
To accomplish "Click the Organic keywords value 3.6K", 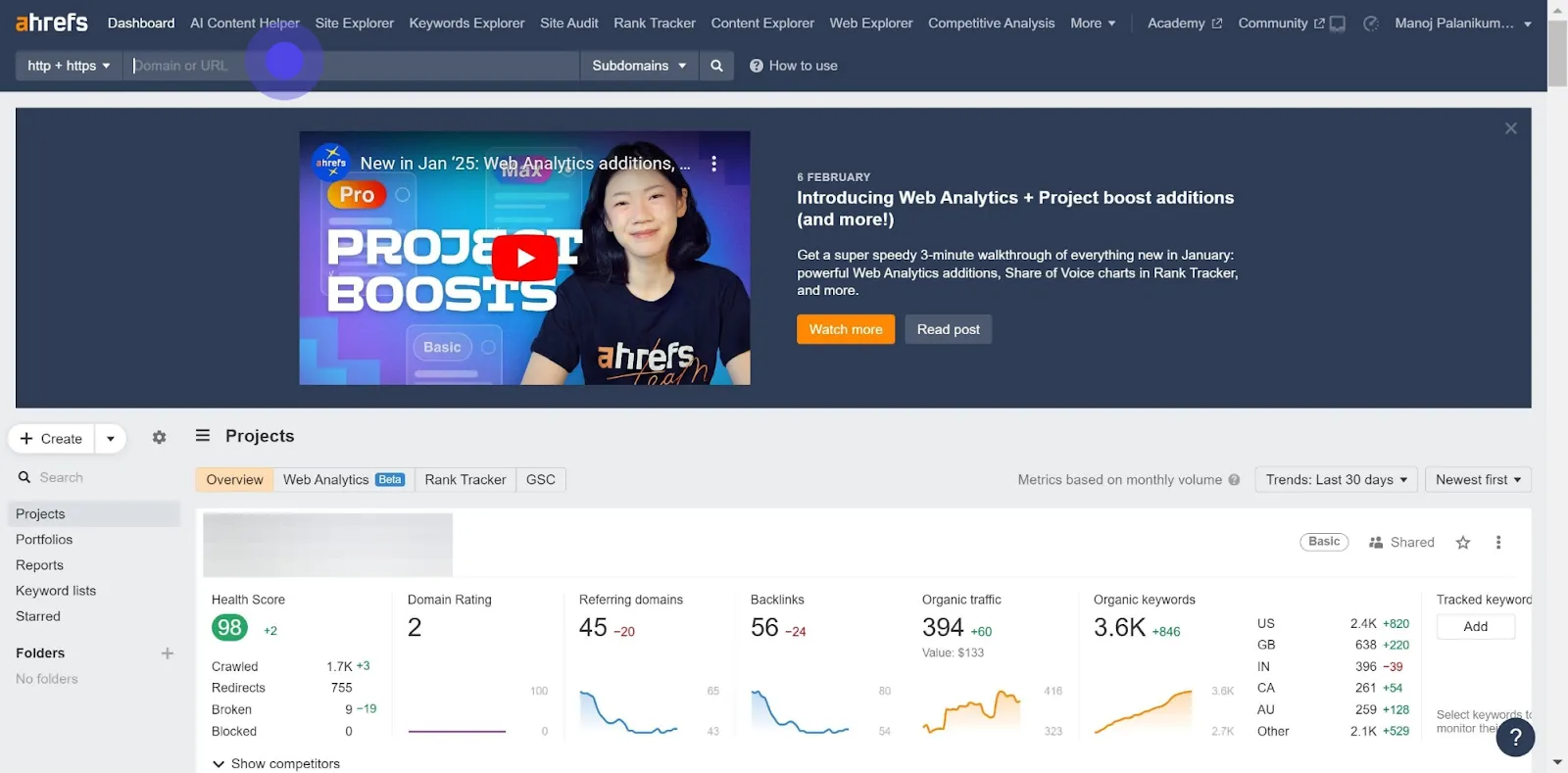I will coord(1119,628).
